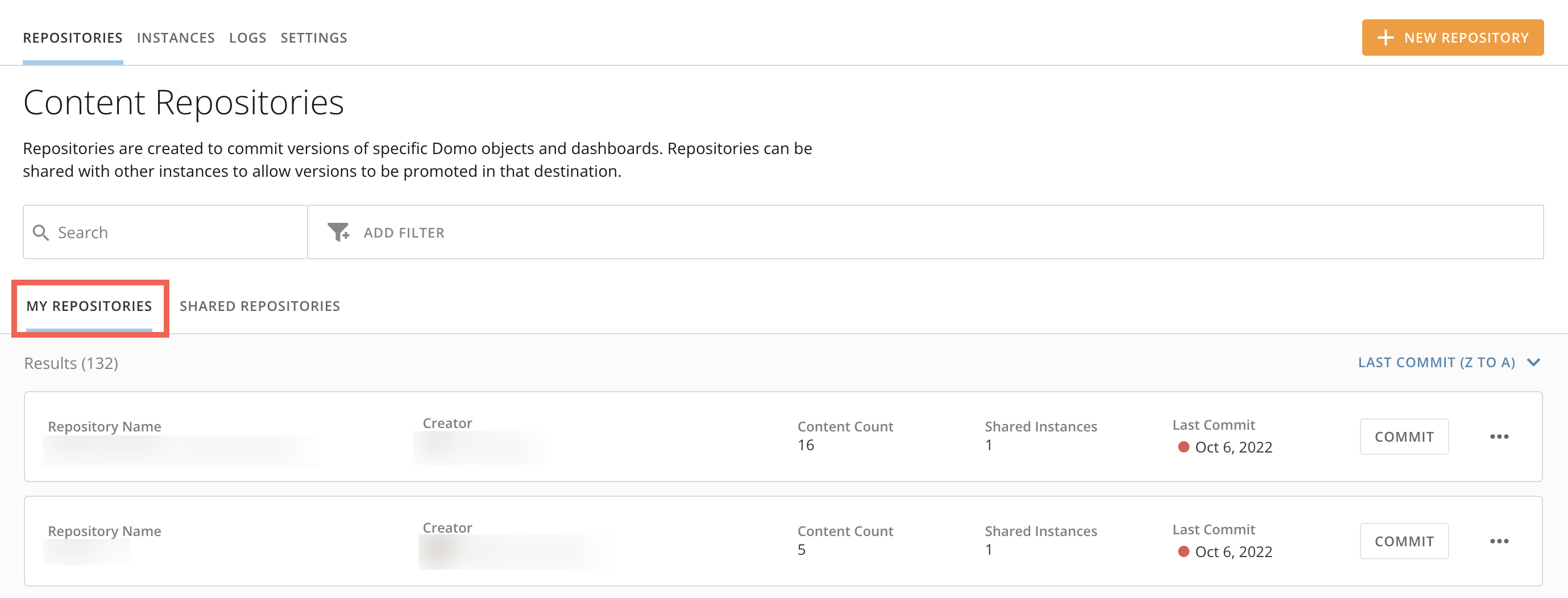Viewport: 1568px width, 598px height.
Task: Select the Repositories top tab
Action: click(x=72, y=38)
